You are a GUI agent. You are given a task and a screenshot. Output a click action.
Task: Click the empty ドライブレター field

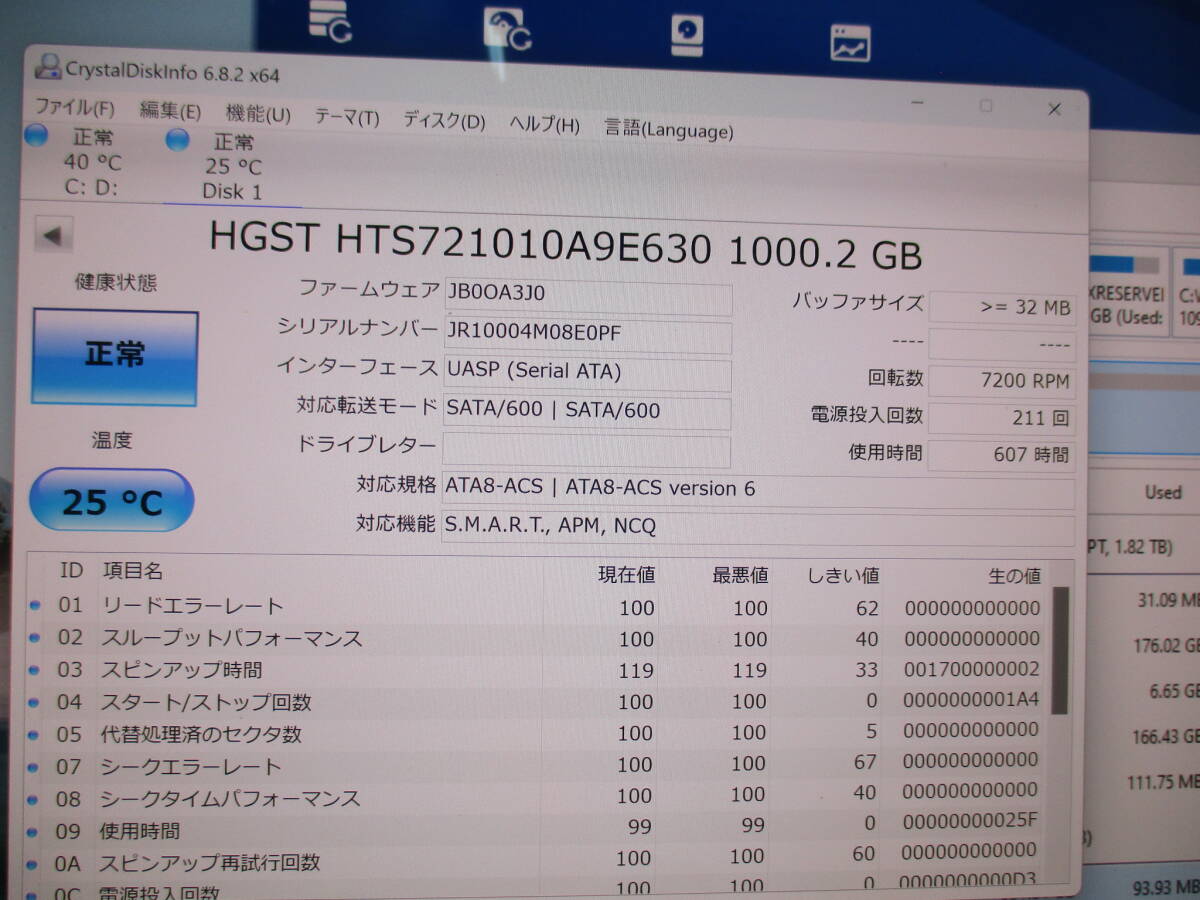point(587,450)
